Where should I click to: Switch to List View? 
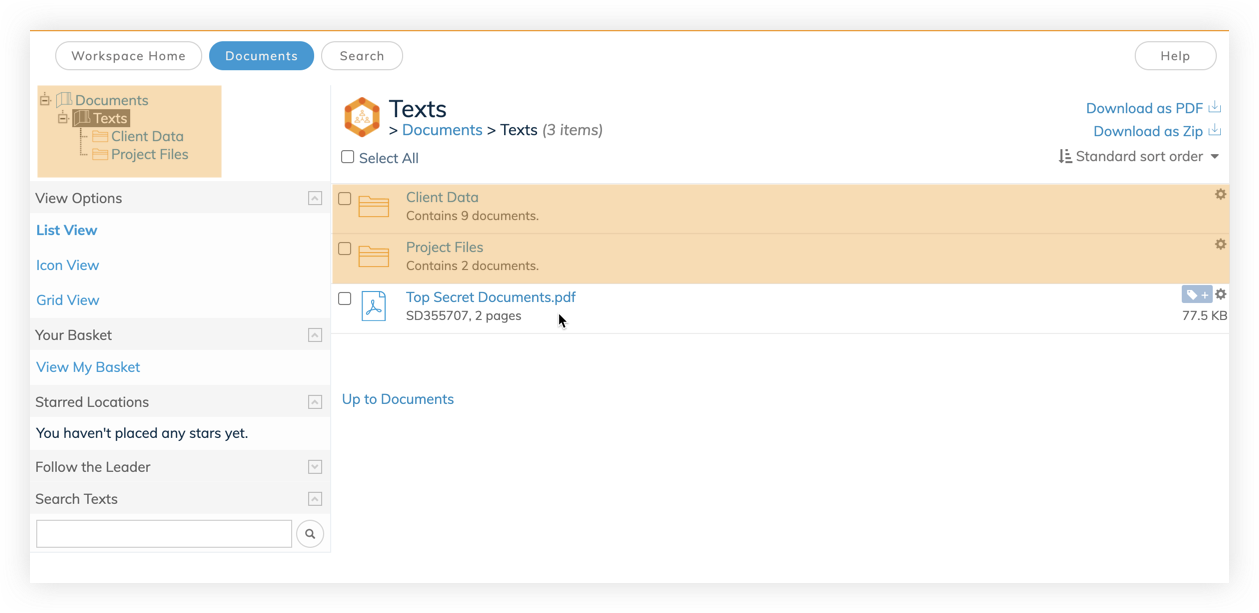[x=67, y=230]
